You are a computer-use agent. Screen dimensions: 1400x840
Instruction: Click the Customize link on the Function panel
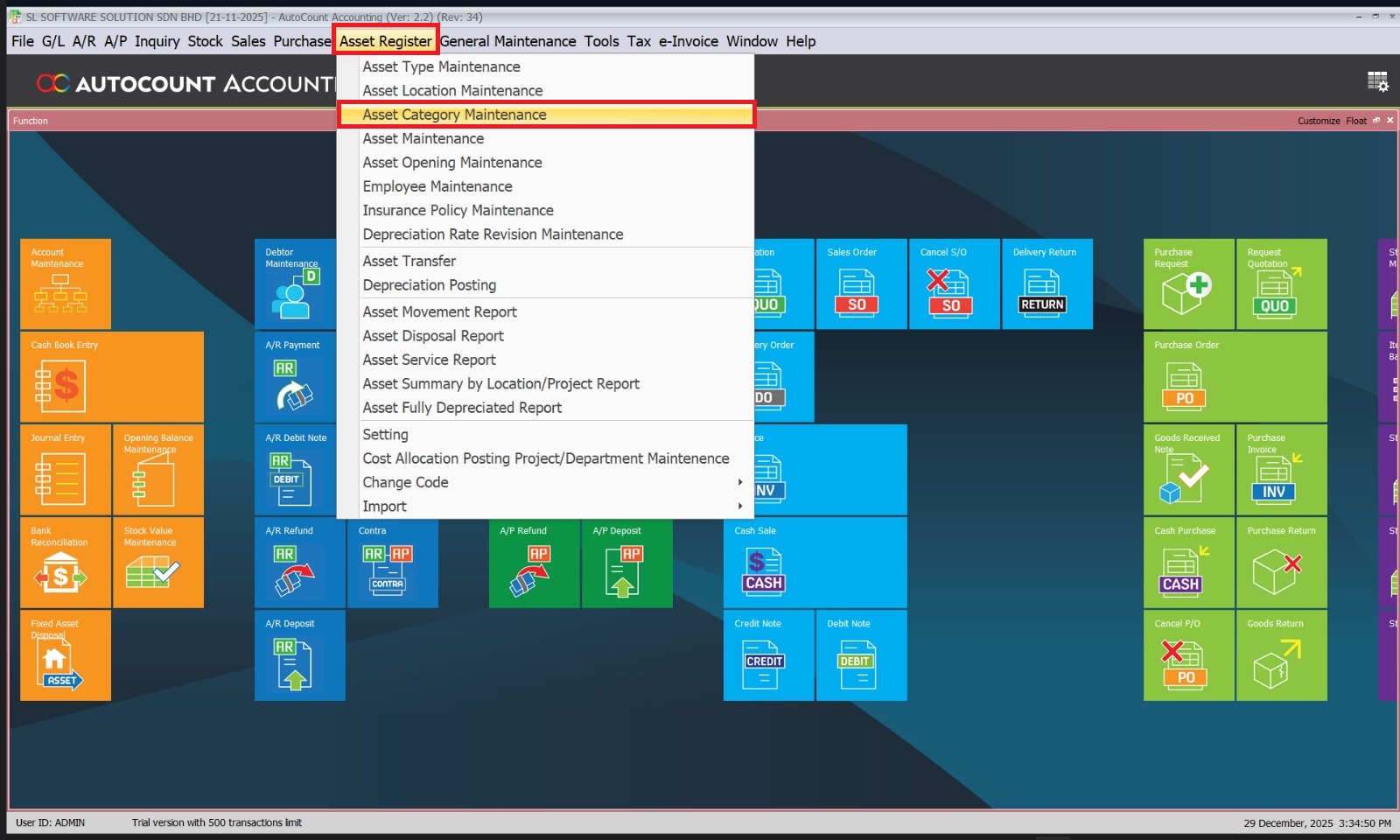coord(1319,121)
